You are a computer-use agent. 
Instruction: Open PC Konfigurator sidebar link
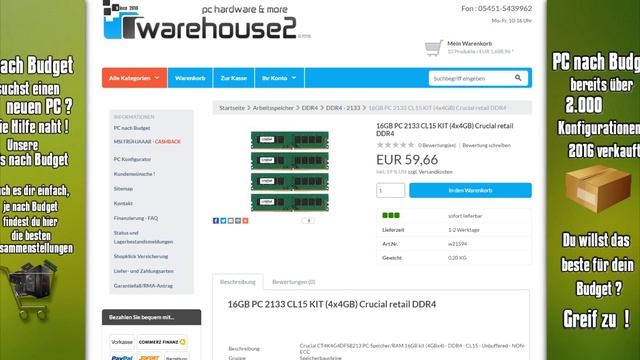(x=132, y=159)
